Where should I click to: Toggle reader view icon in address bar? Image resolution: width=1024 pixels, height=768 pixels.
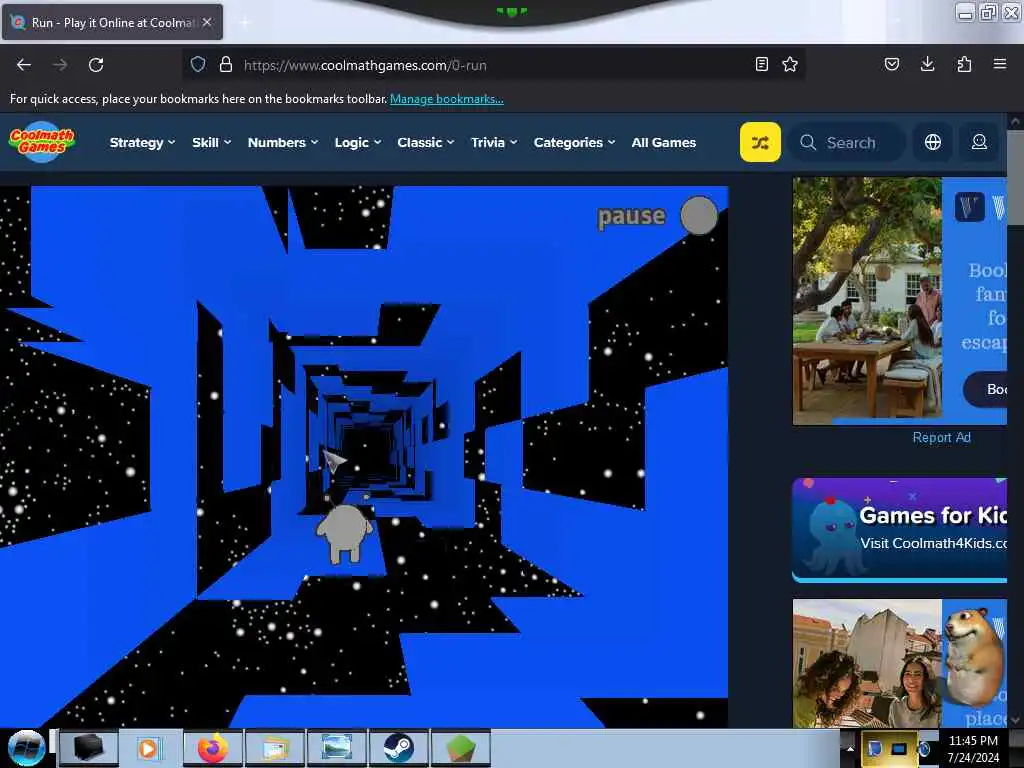(x=761, y=64)
